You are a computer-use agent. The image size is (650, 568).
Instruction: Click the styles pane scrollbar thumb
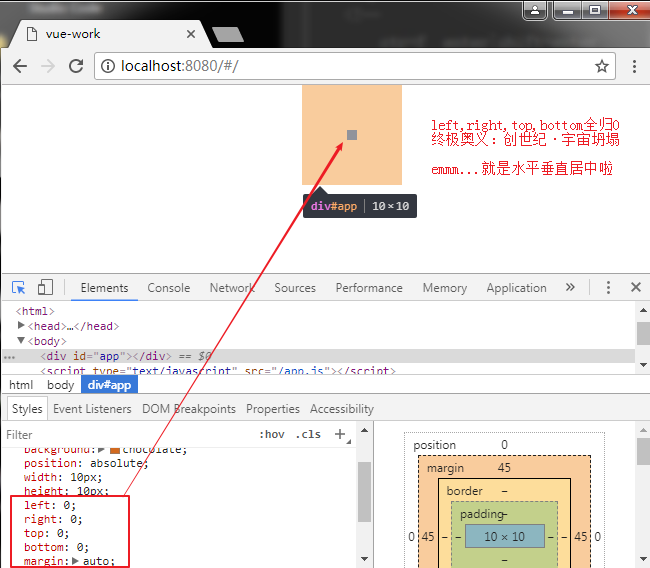click(x=364, y=492)
